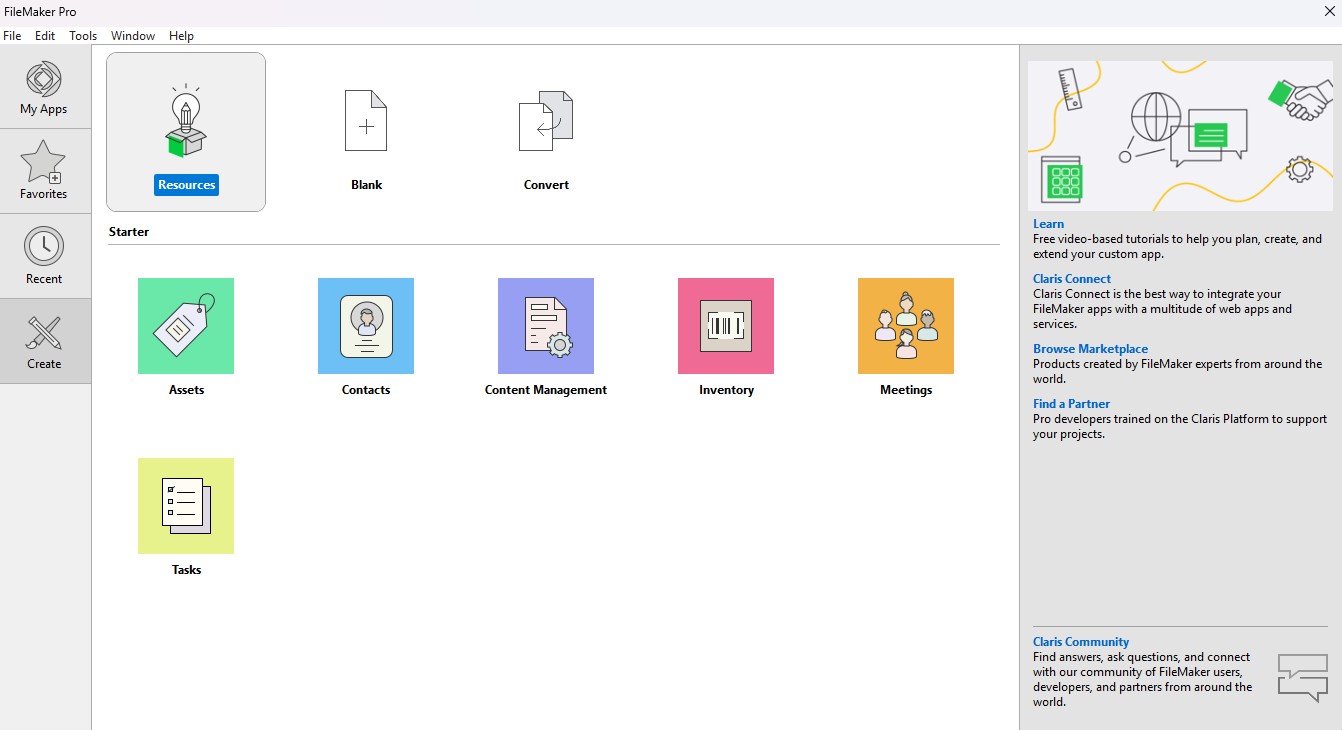Click the Convert file icon
This screenshot has height=730, width=1342.
[546, 121]
